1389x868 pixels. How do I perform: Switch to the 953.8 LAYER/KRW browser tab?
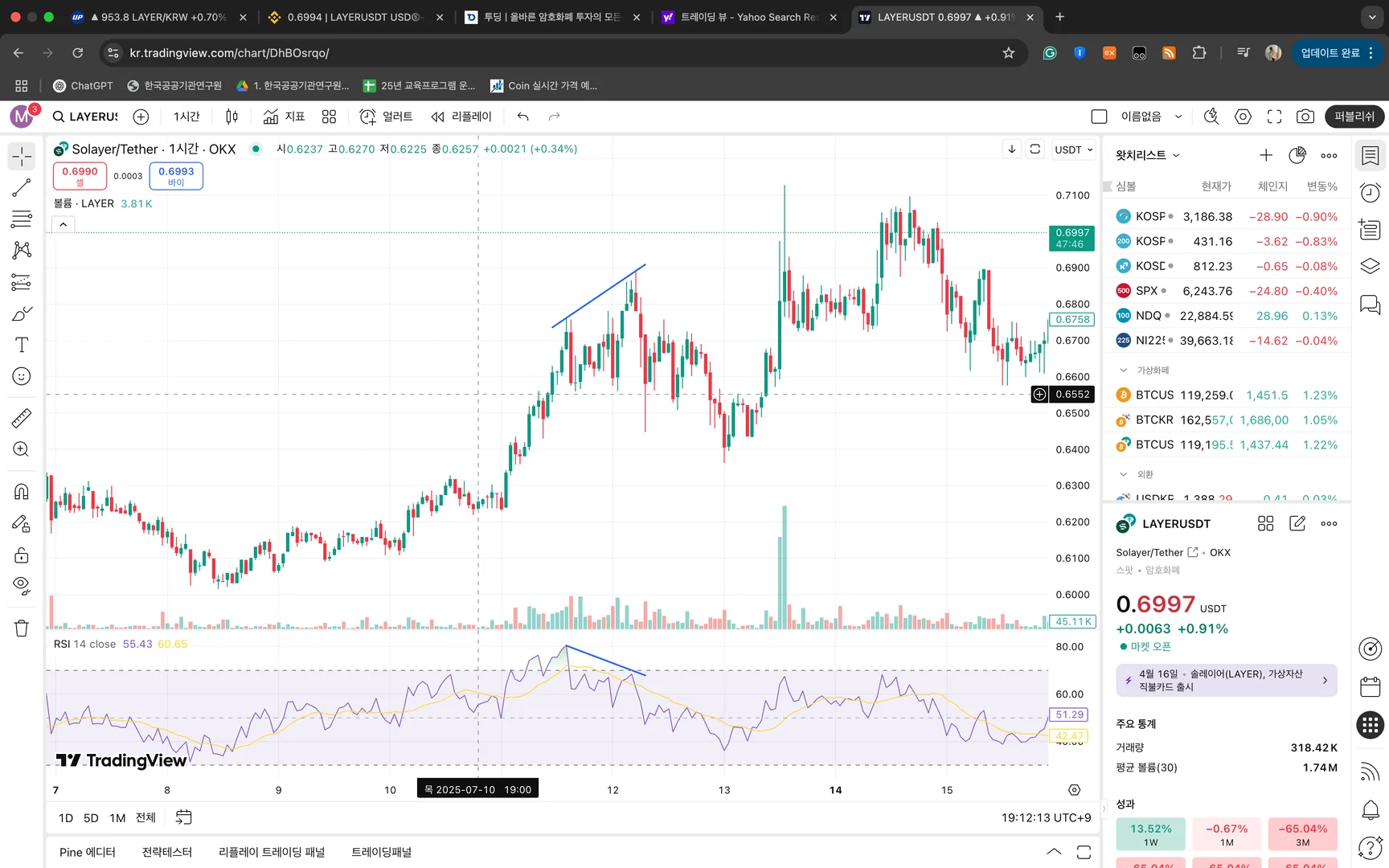click(x=158, y=17)
